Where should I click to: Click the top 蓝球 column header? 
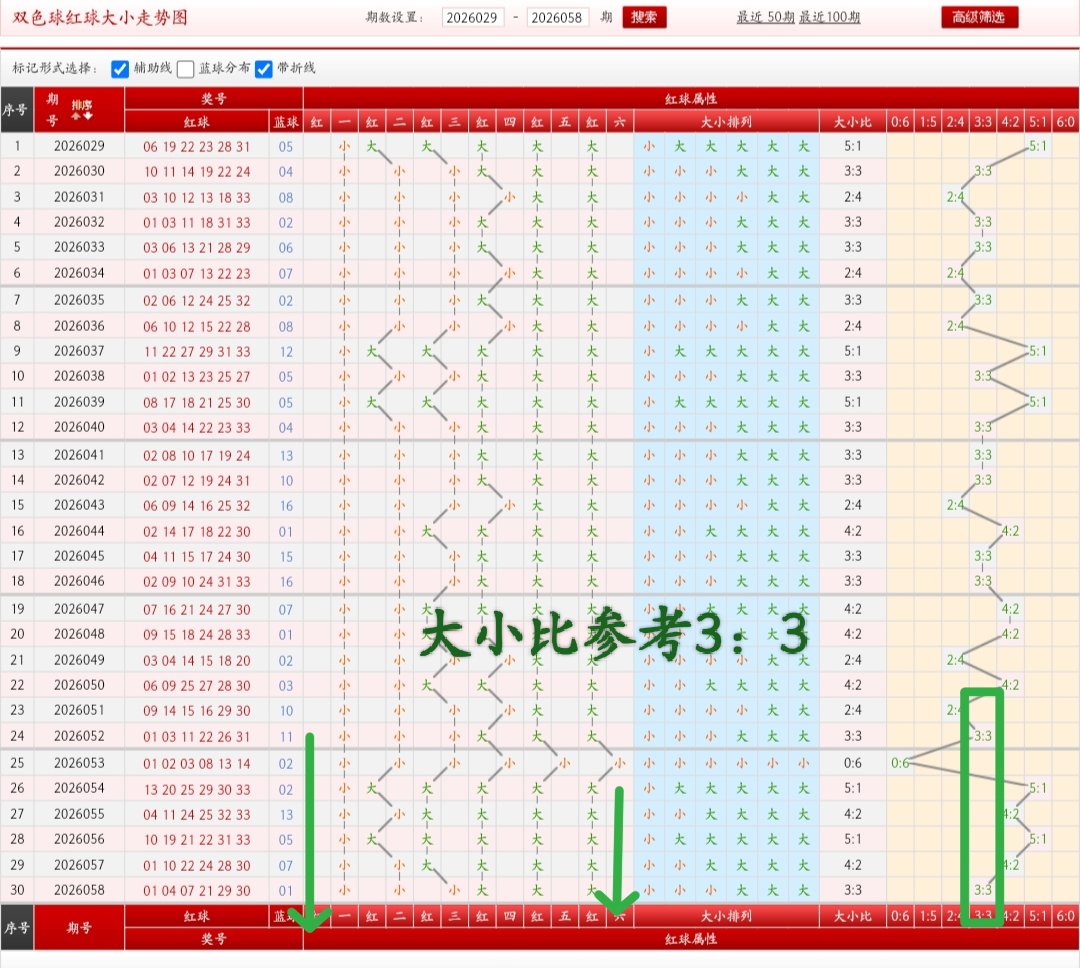click(x=286, y=122)
